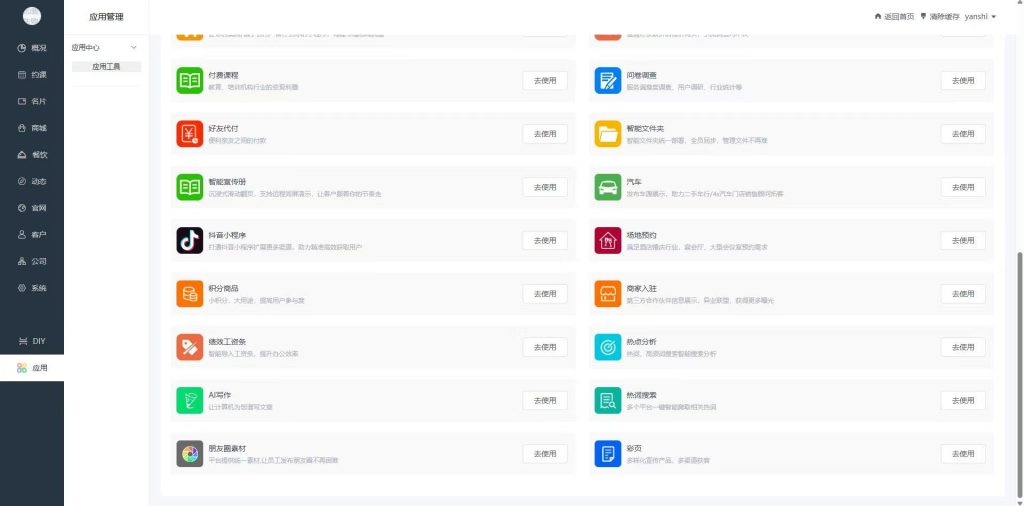Click the green 汽车 car icon
This screenshot has width=1024, height=506.
point(607,187)
